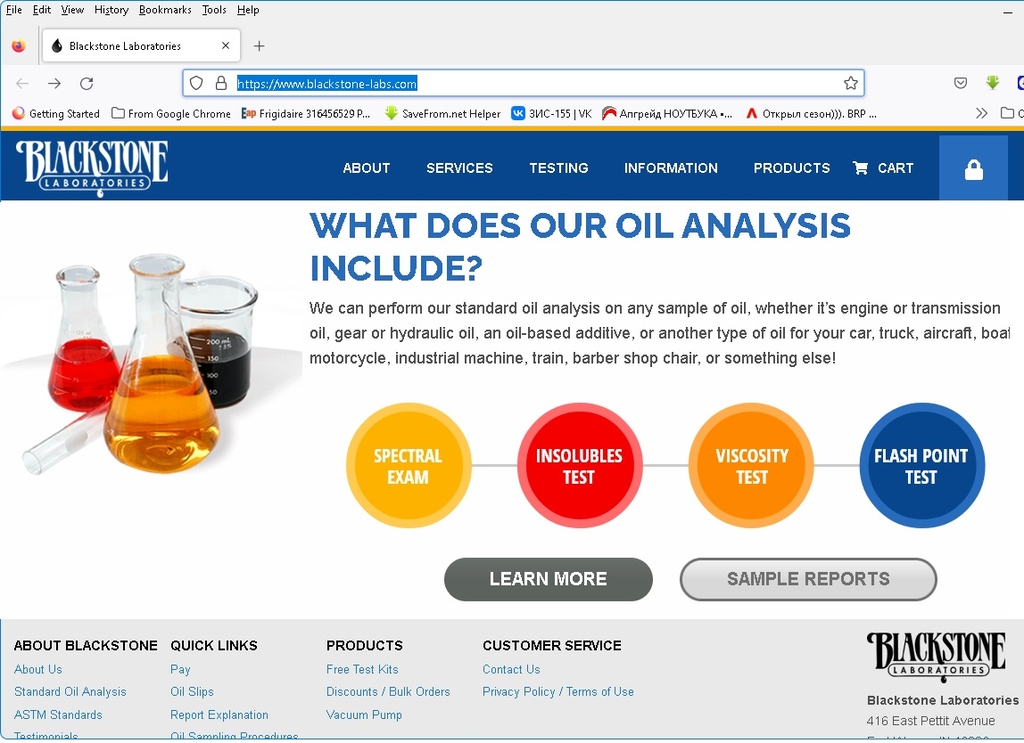Open the shopping CART

pyautogui.click(x=883, y=168)
